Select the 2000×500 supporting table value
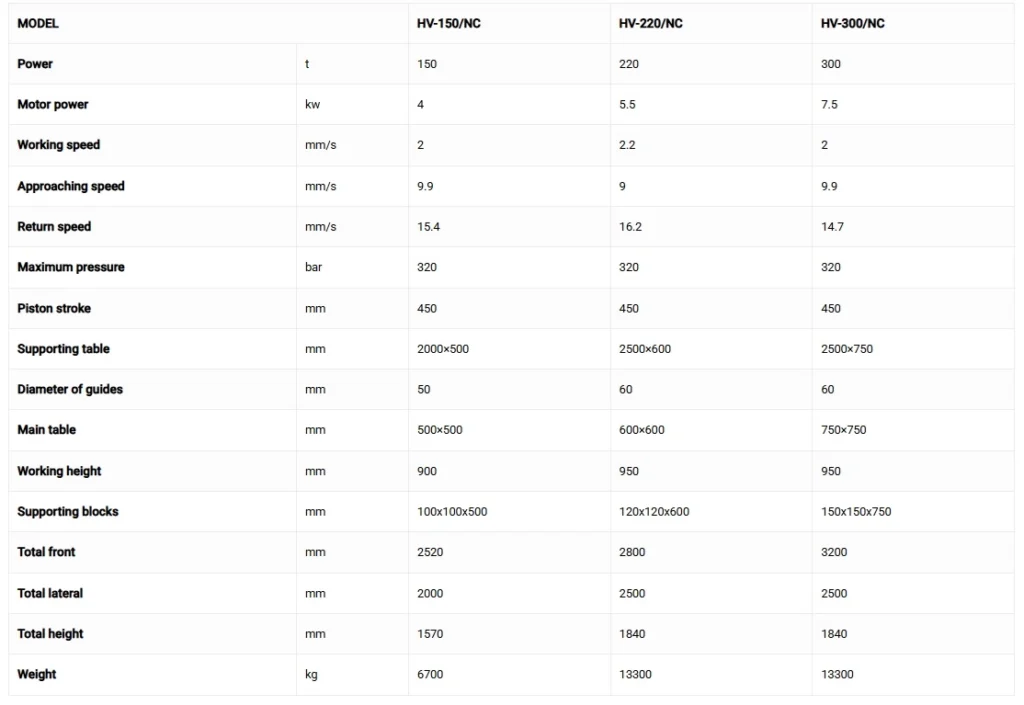 coord(443,349)
